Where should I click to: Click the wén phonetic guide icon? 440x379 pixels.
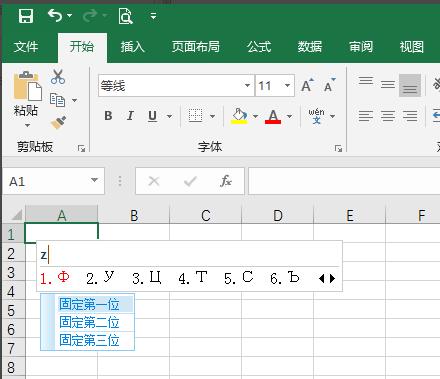[x=316, y=116]
